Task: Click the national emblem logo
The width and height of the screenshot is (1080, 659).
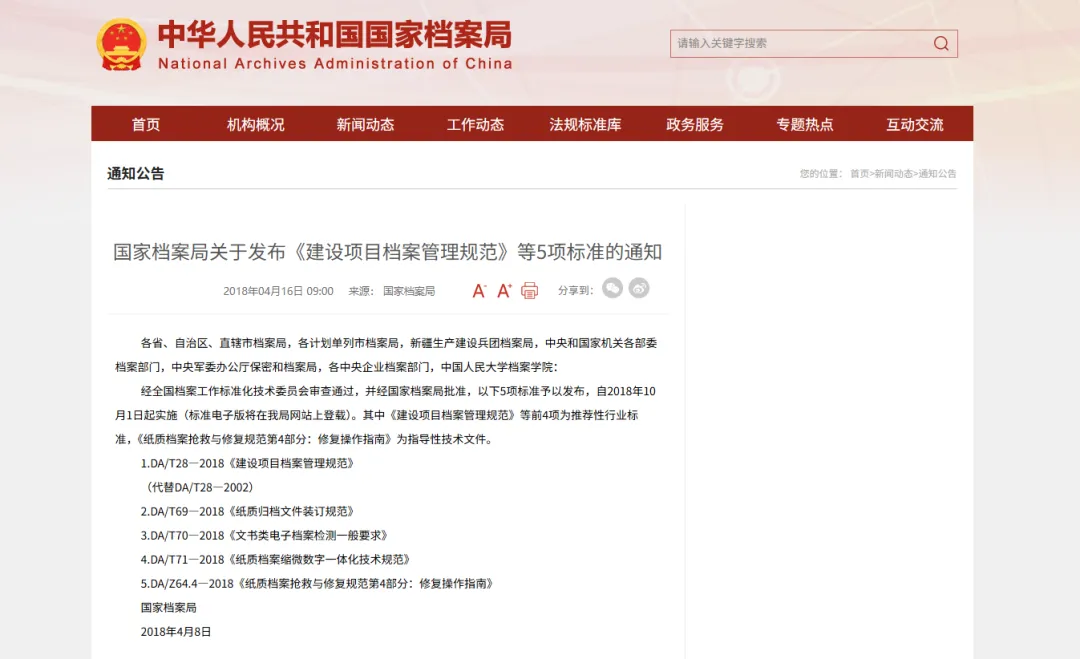Action: click(x=121, y=45)
